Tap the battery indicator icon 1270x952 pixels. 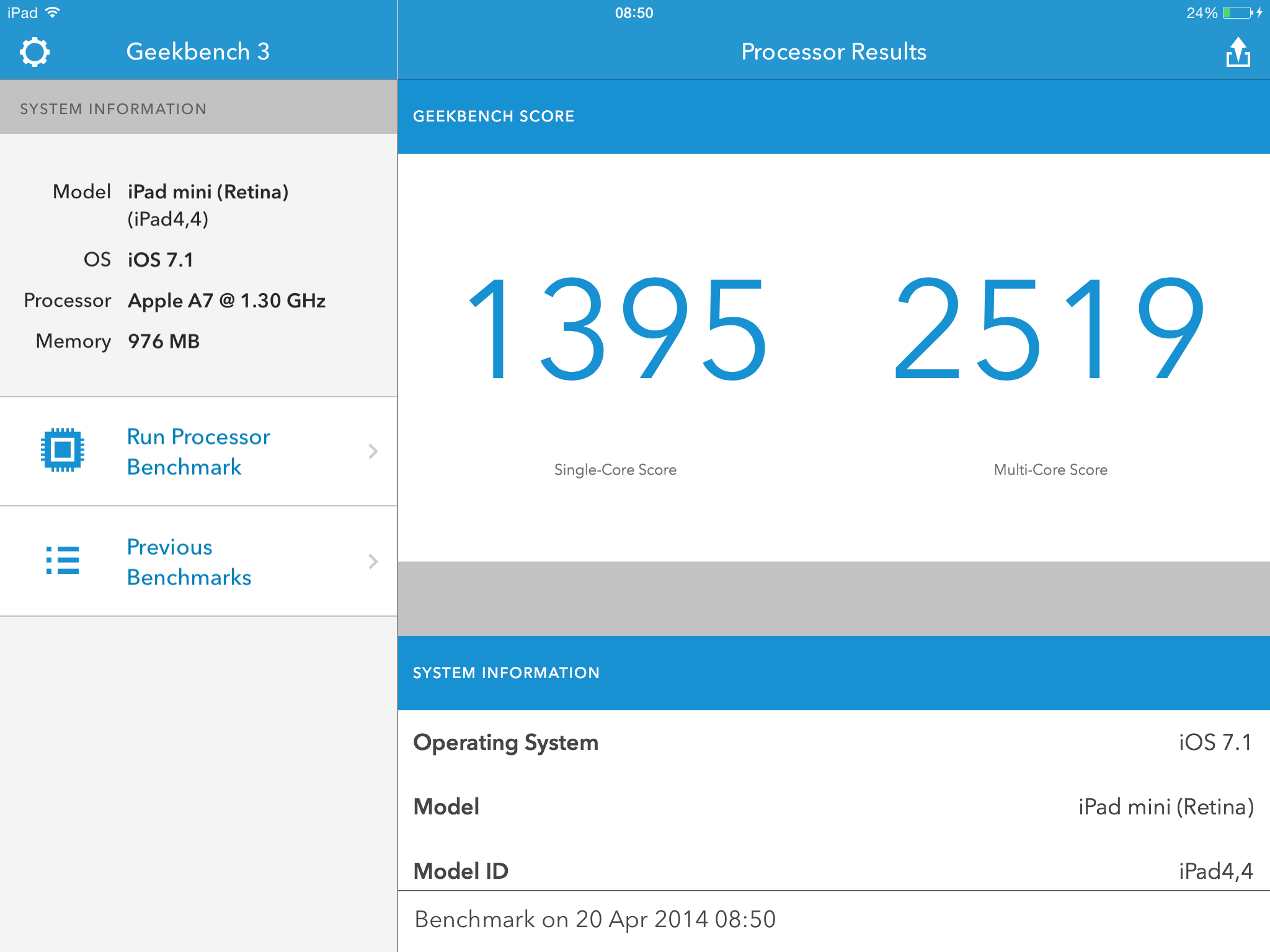pyautogui.click(x=1238, y=12)
